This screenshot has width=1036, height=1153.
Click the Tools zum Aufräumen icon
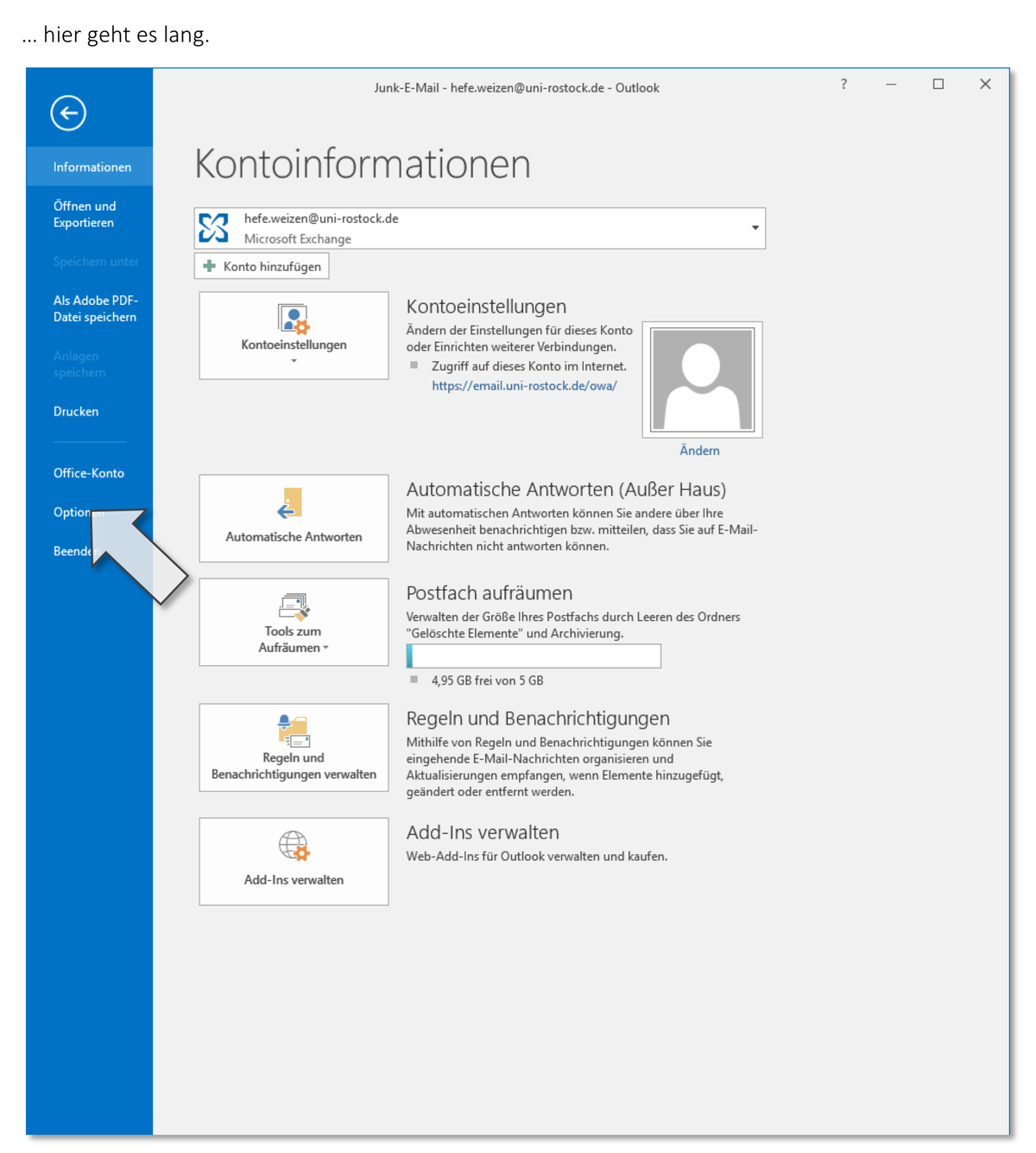pos(294,606)
